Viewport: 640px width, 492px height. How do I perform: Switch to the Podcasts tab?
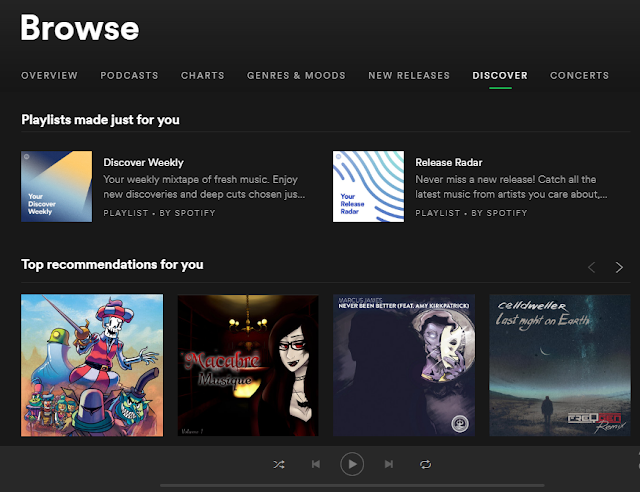coord(129,76)
